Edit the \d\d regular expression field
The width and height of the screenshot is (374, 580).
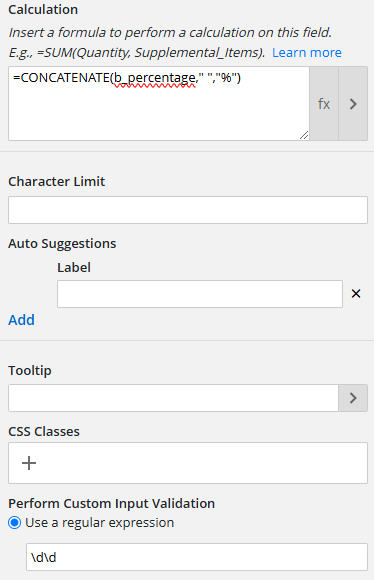[197, 557]
